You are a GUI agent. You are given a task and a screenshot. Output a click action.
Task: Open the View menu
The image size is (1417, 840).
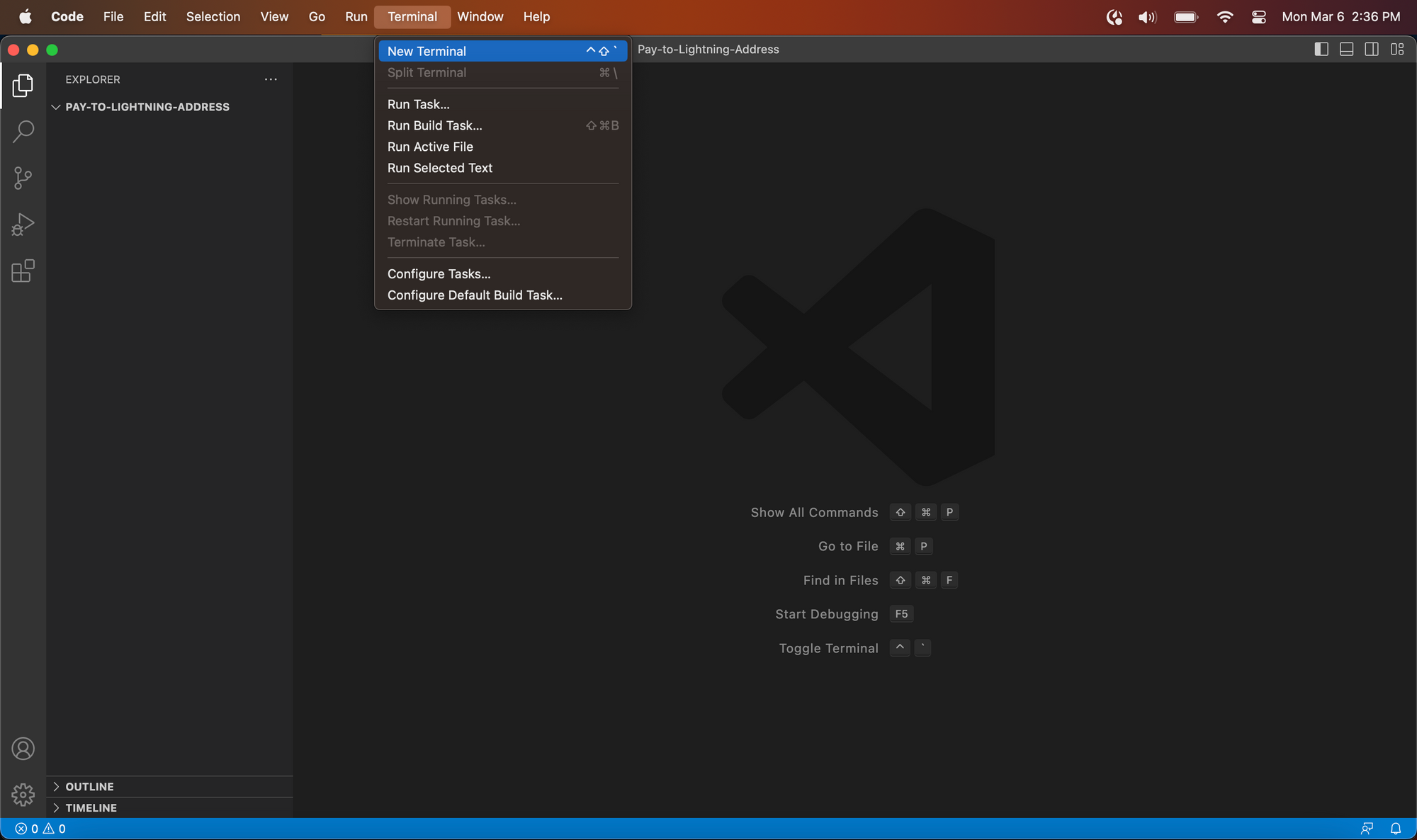274,16
